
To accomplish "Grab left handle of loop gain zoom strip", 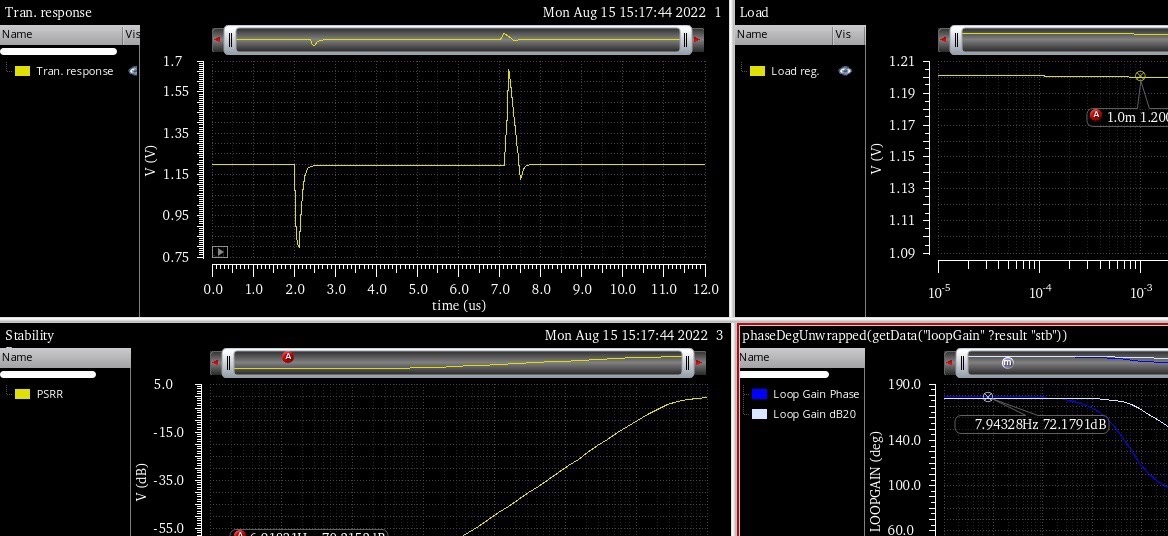I will [x=962, y=363].
